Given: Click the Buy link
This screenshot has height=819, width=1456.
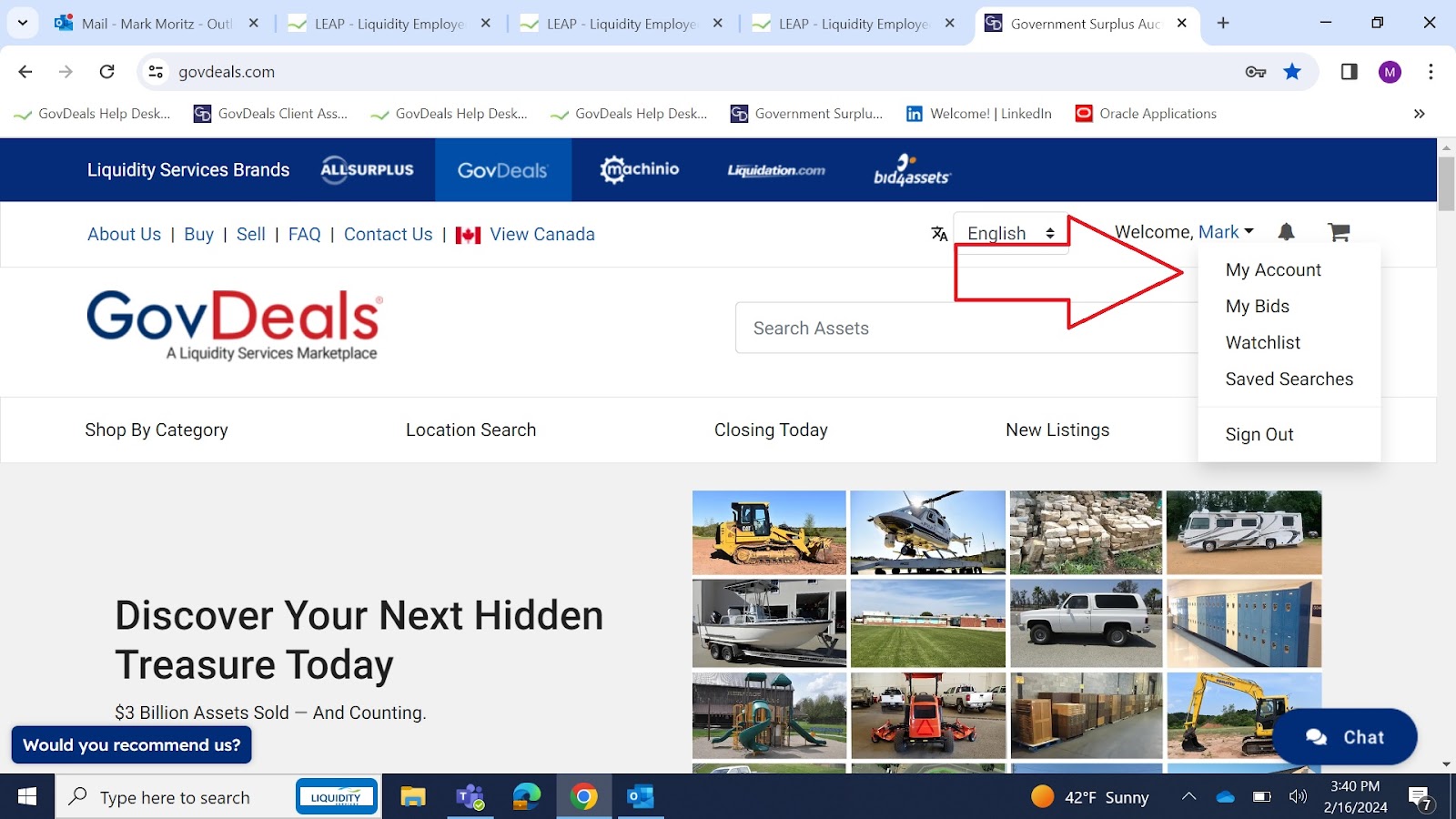Looking at the screenshot, I should (198, 234).
